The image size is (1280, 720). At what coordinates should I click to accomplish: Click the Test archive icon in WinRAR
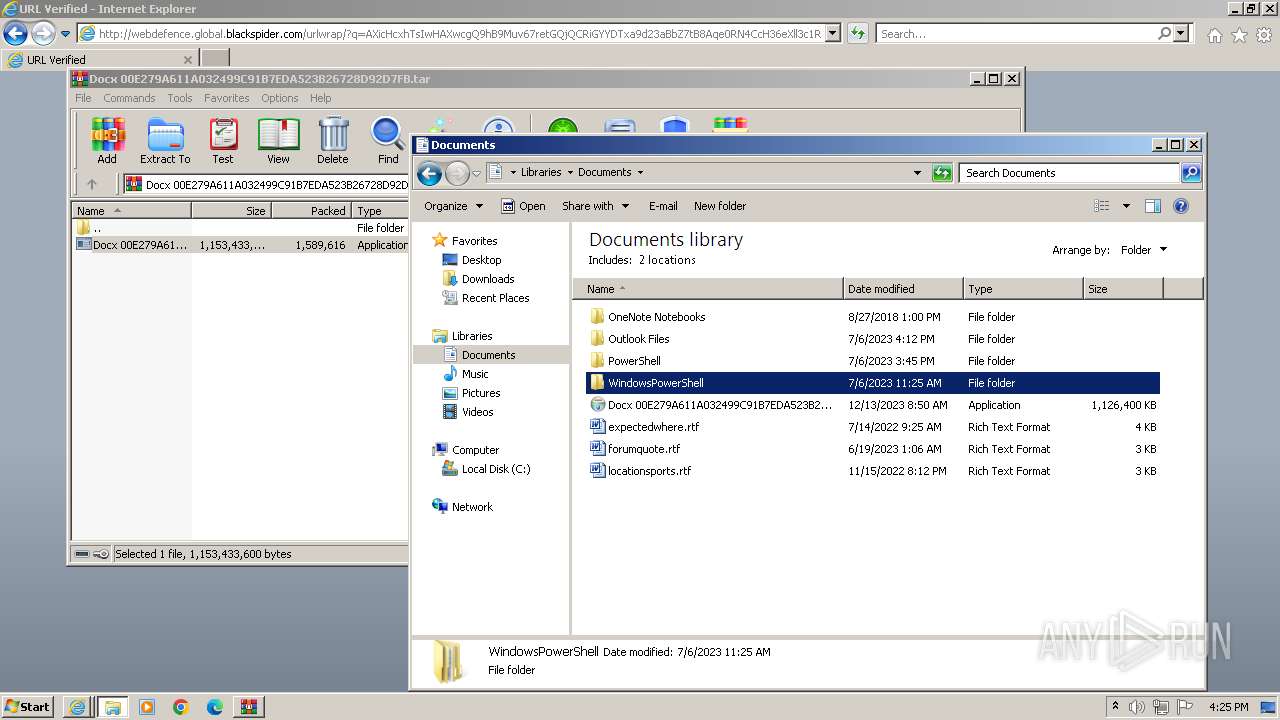click(x=223, y=141)
